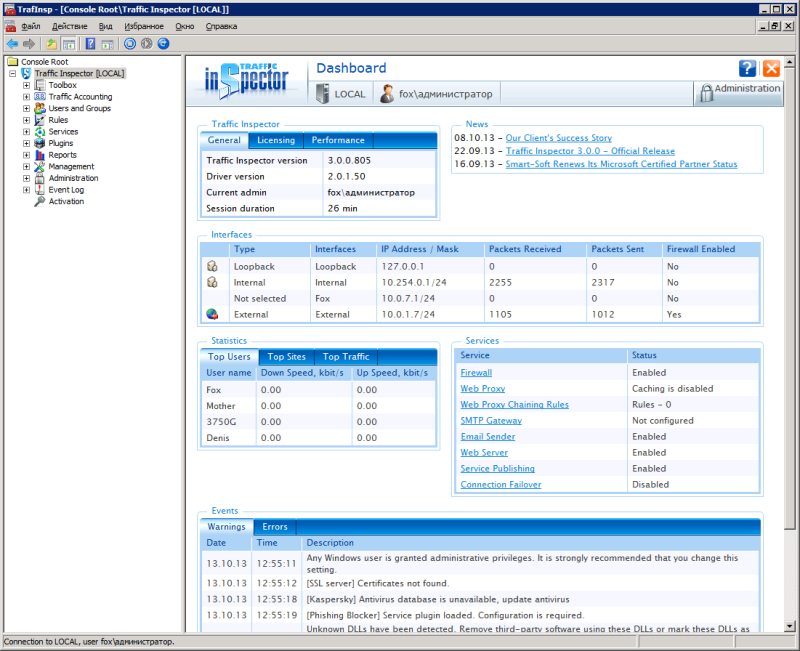Click the Reports chart icon
800x651 pixels.
[x=40, y=155]
